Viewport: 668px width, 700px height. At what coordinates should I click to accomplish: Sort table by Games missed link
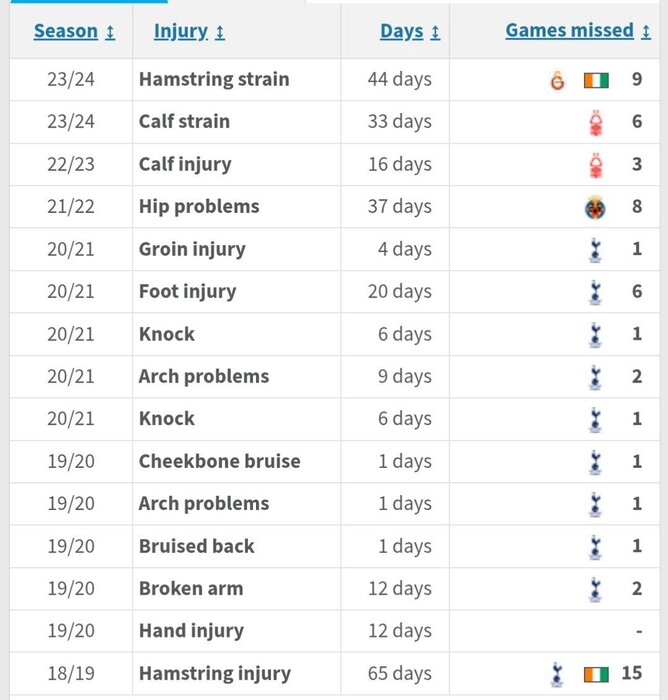[x=570, y=30]
